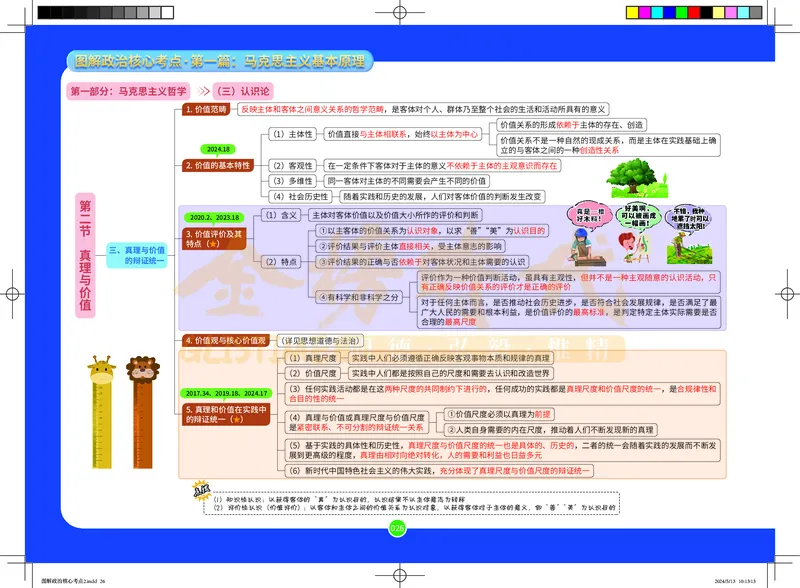800x588 pixels.
Task: Select the farmer character in the comic strip
Action: [x=680, y=245]
